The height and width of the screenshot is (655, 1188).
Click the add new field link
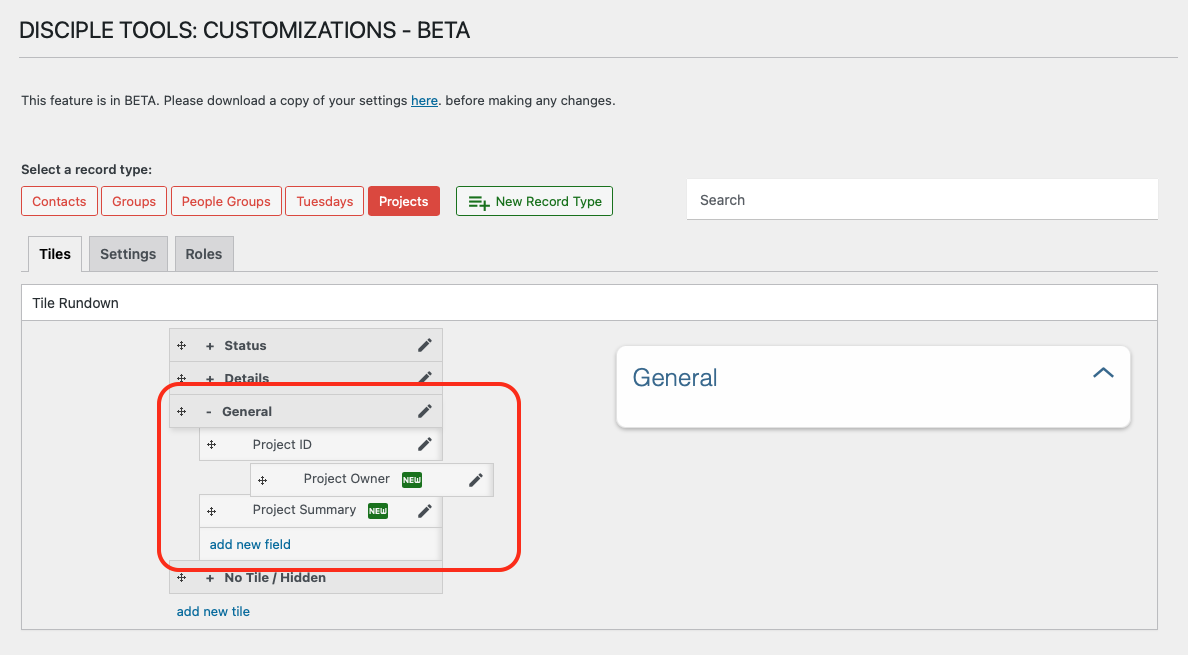point(250,544)
